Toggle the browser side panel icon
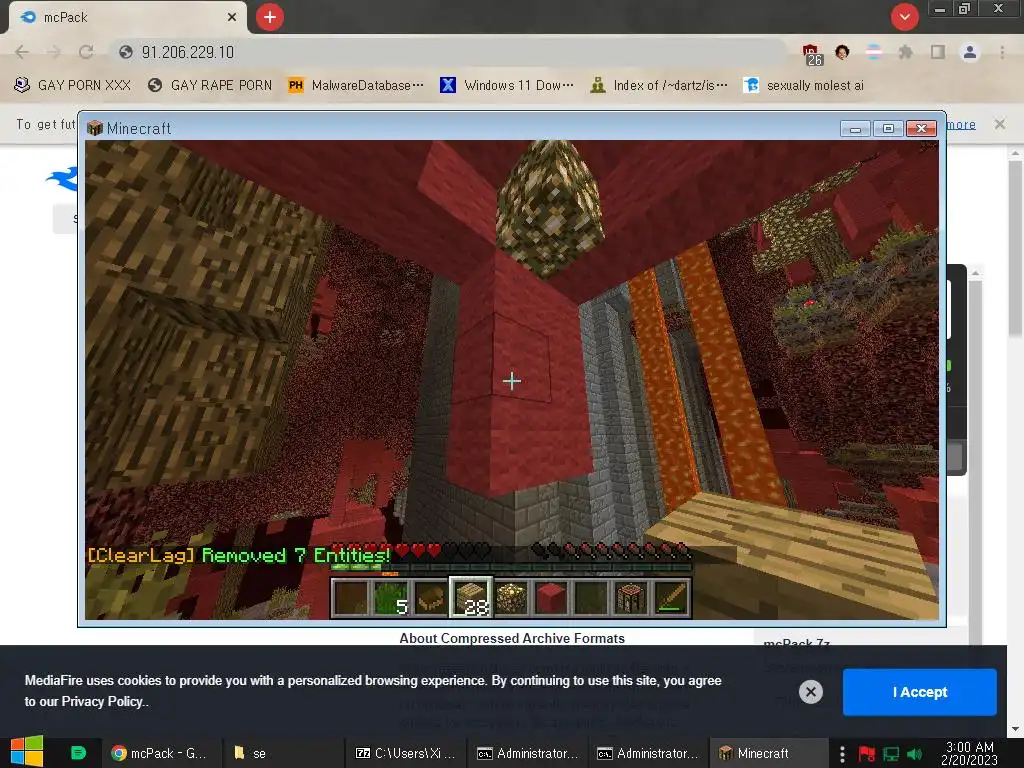The width and height of the screenshot is (1024, 768). [938, 52]
